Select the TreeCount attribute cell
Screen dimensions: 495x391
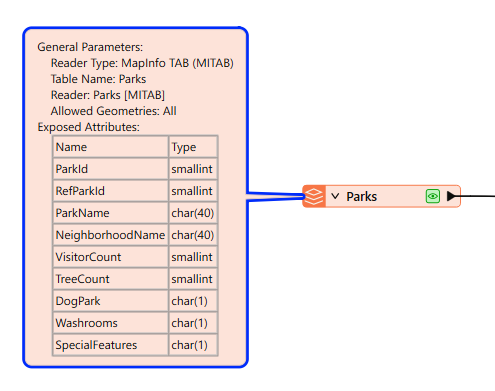[110, 279]
